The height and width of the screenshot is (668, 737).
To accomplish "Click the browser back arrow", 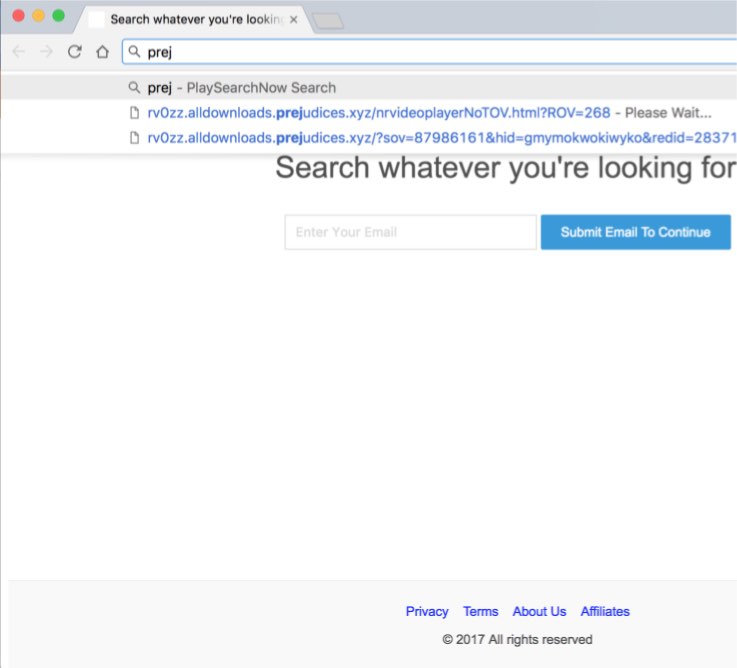I will (20, 52).
